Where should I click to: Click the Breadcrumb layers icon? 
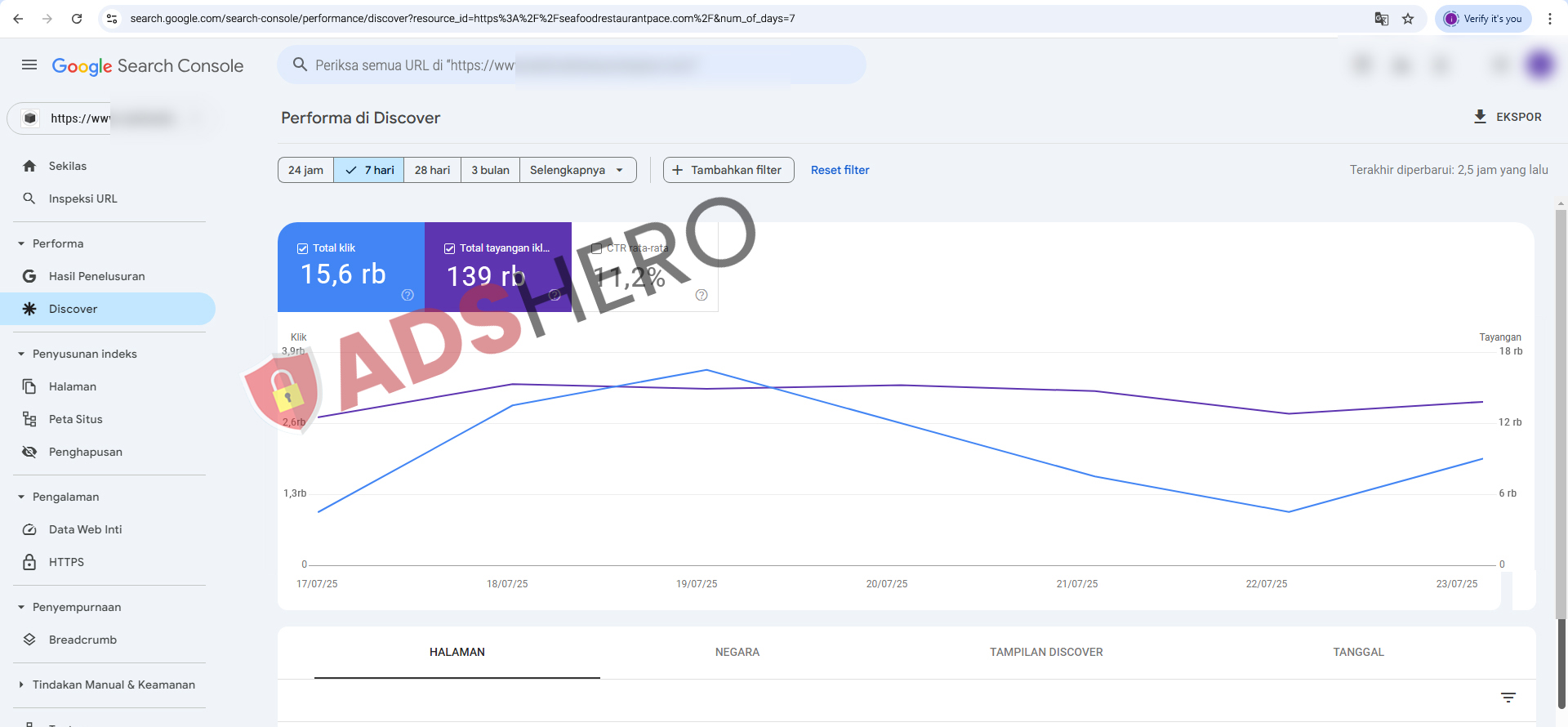[29, 640]
